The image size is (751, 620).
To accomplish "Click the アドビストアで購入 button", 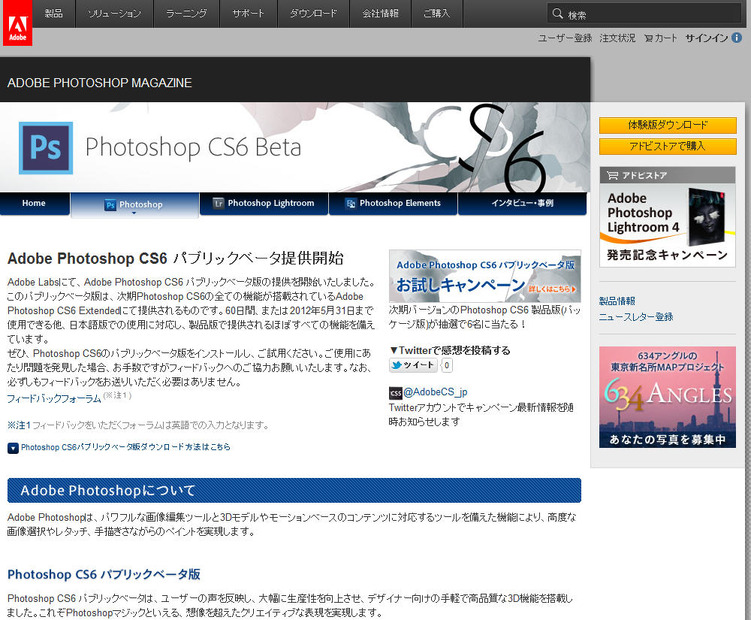I will tap(668, 146).
